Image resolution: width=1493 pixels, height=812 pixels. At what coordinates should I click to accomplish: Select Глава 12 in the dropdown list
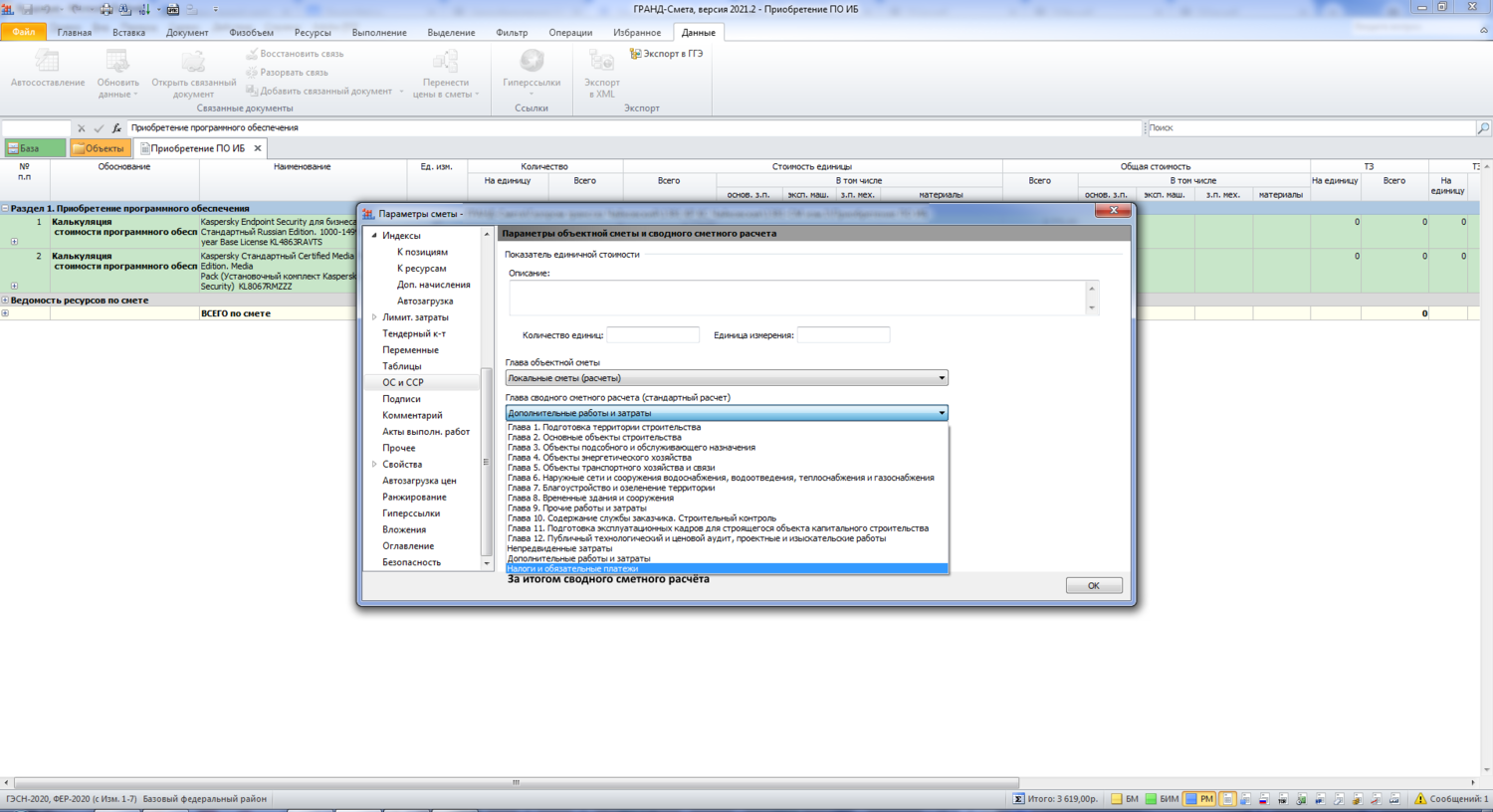pos(697,538)
